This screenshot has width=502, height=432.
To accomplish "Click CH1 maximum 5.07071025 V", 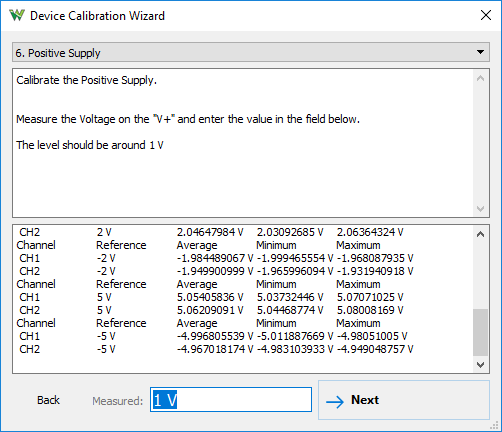I will [x=370, y=297].
